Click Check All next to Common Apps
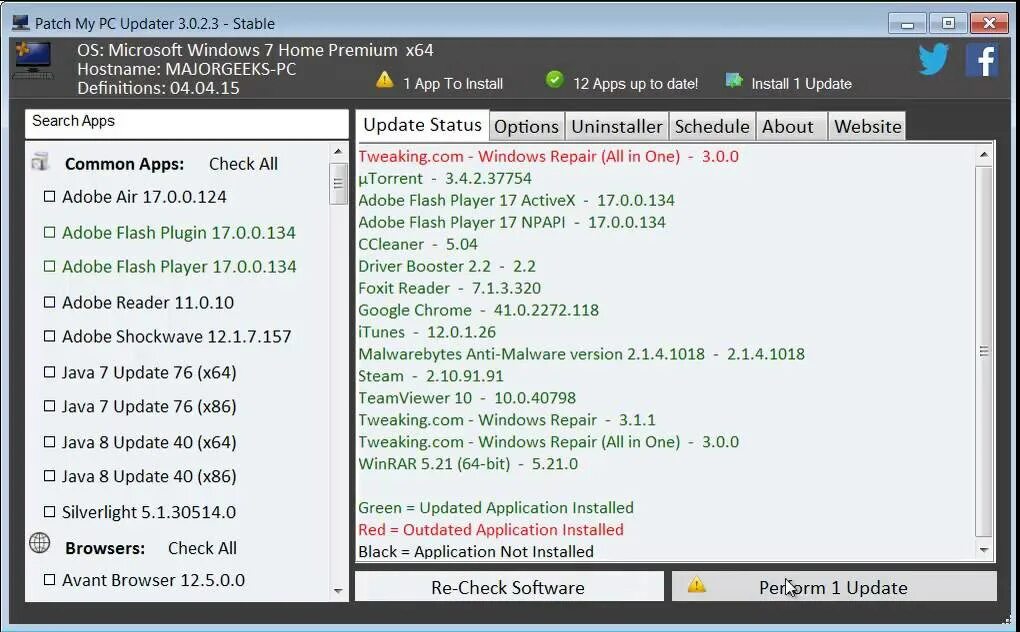This screenshot has width=1020, height=632. [243, 164]
